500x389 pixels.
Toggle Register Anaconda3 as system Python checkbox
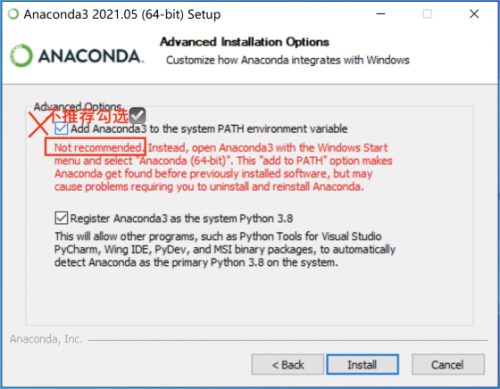[61, 218]
